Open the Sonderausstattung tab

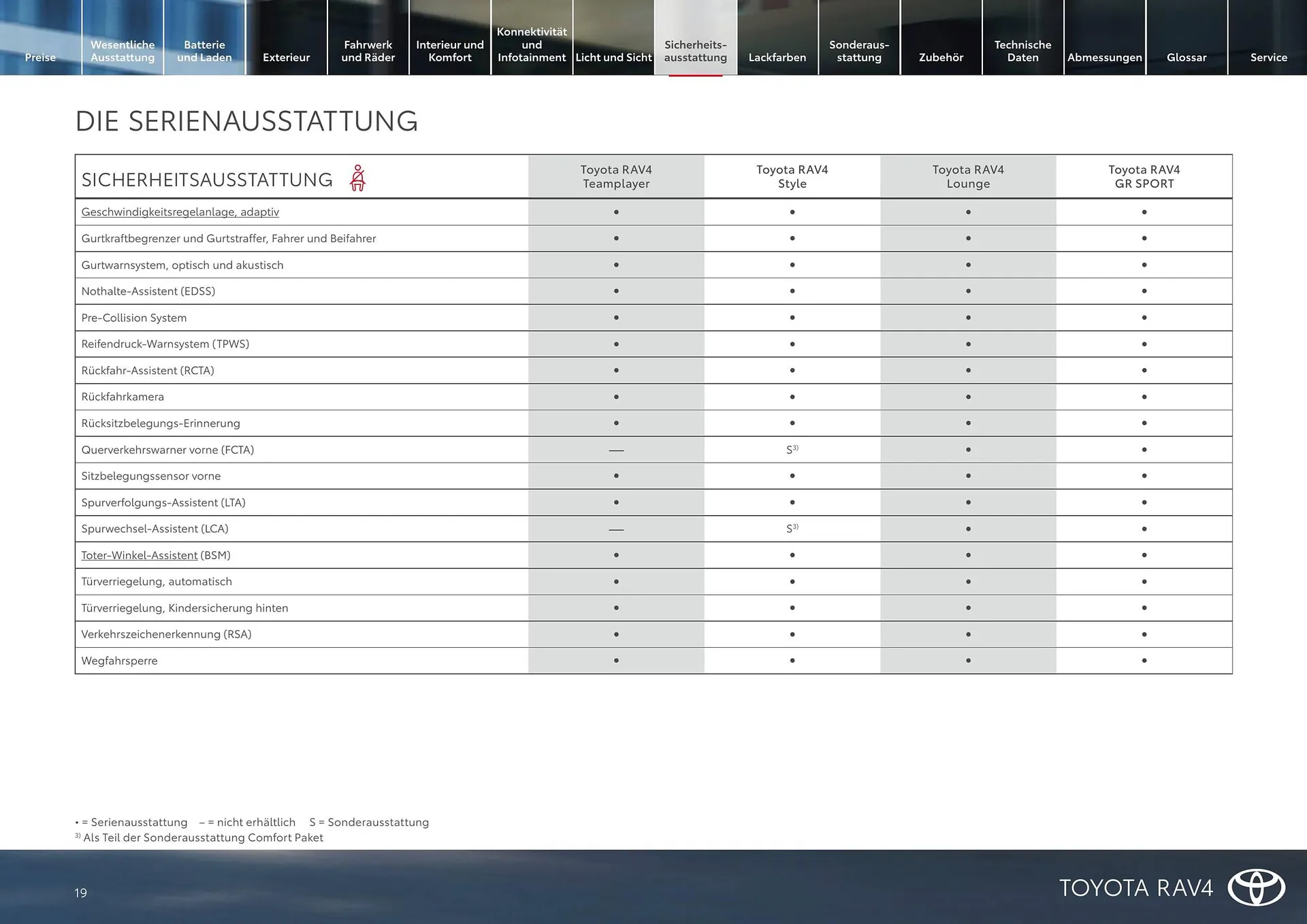point(859,51)
